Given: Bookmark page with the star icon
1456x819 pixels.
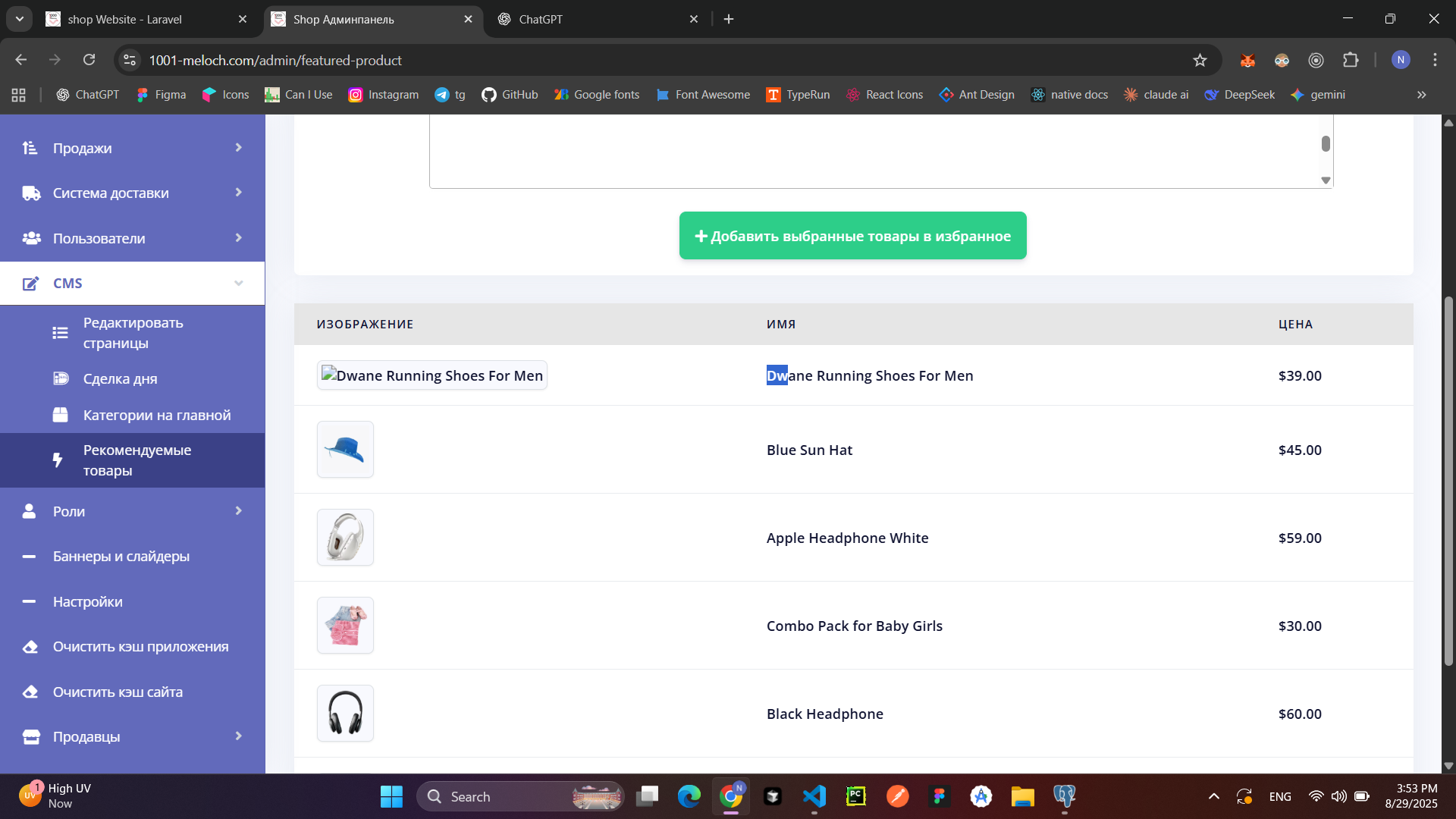Looking at the screenshot, I should (x=1200, y=60).
